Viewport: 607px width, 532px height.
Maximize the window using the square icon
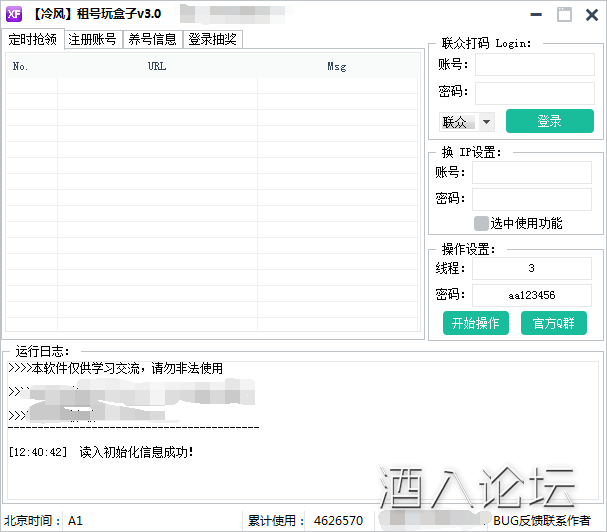tap(564, 15)
